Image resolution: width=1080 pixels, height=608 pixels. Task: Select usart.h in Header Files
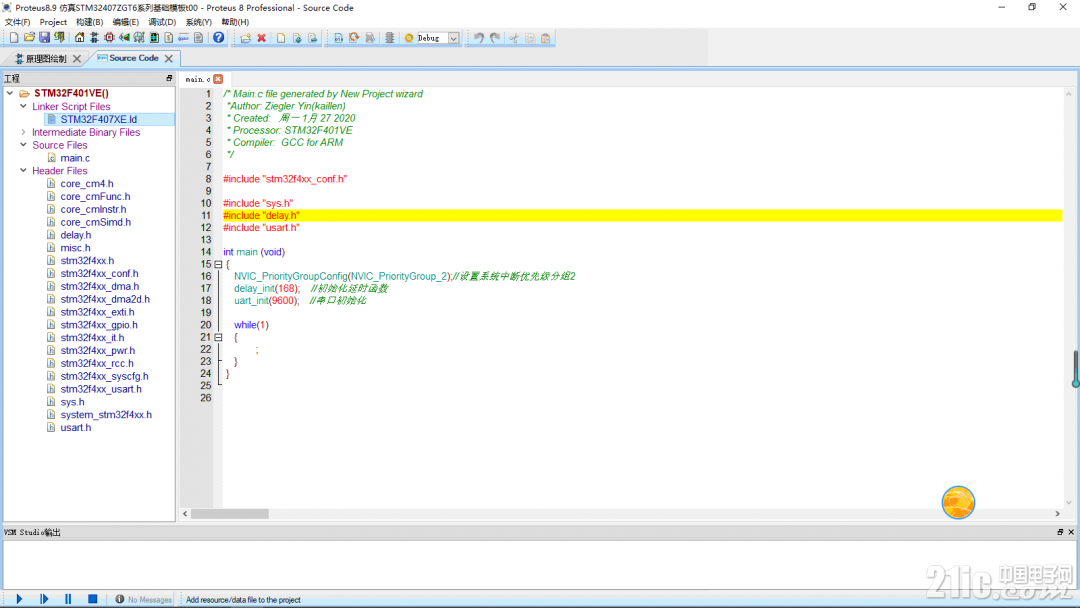75,427
